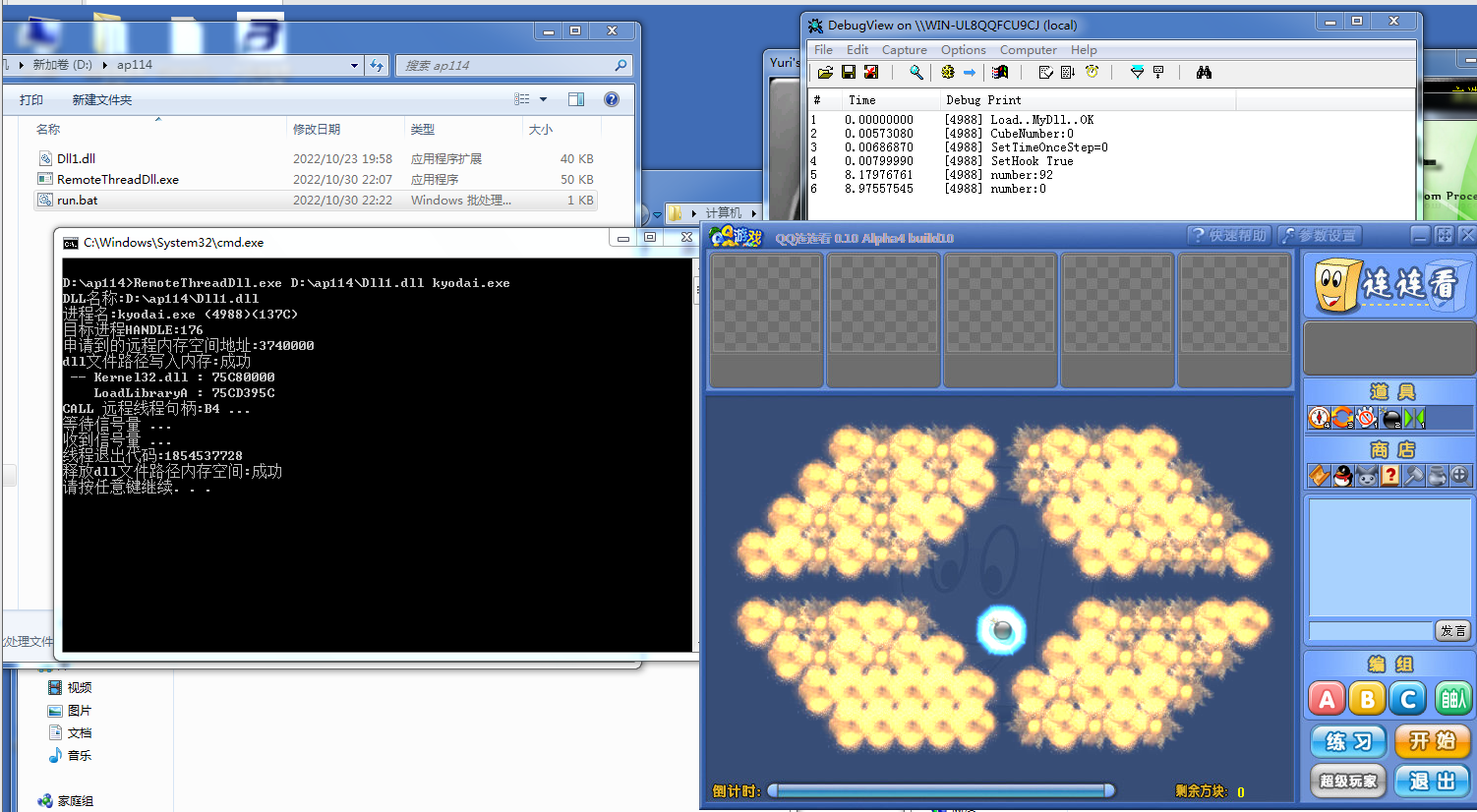Viewport: 1477px width, 812px height.
Task: Click the 练习 practice button
Action: (1348, 741)
